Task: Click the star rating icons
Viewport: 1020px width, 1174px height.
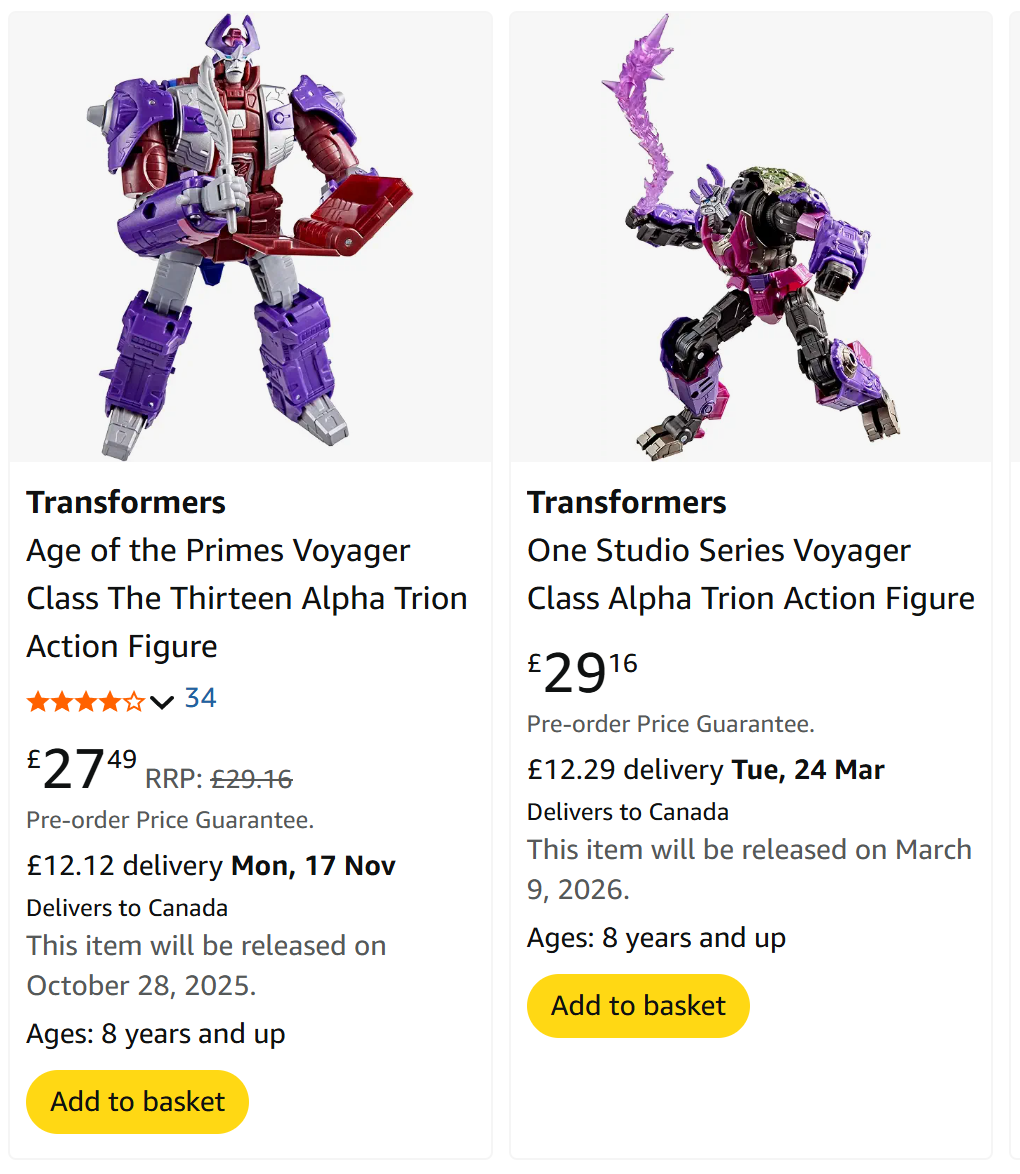Action: [x=86, y=701]
